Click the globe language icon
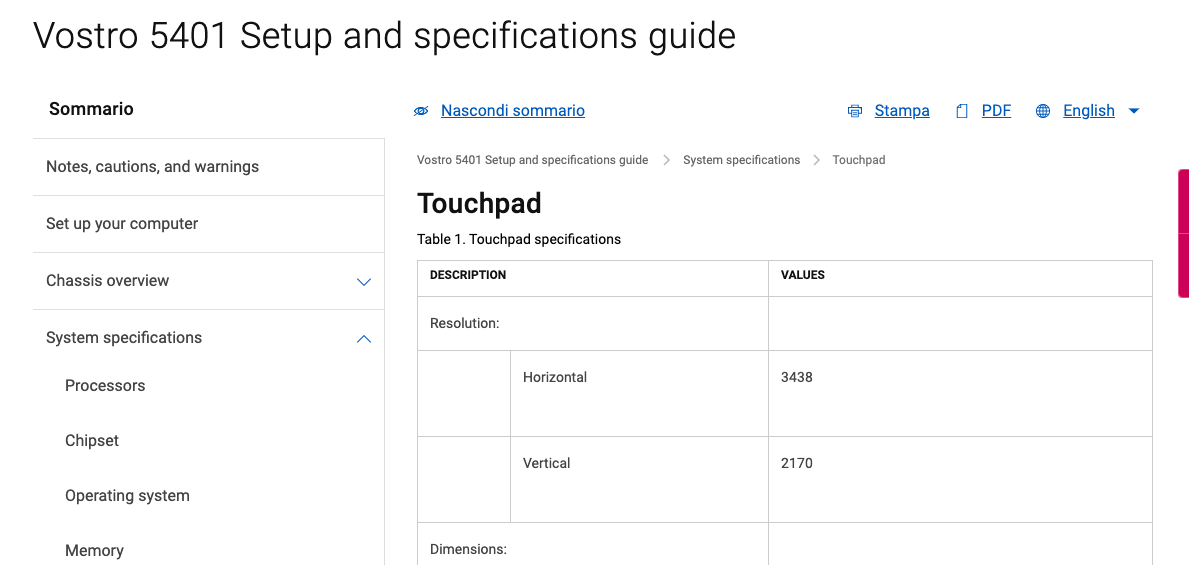The height and width of the screenshot is (565, 1189). tap(1043, 111)
